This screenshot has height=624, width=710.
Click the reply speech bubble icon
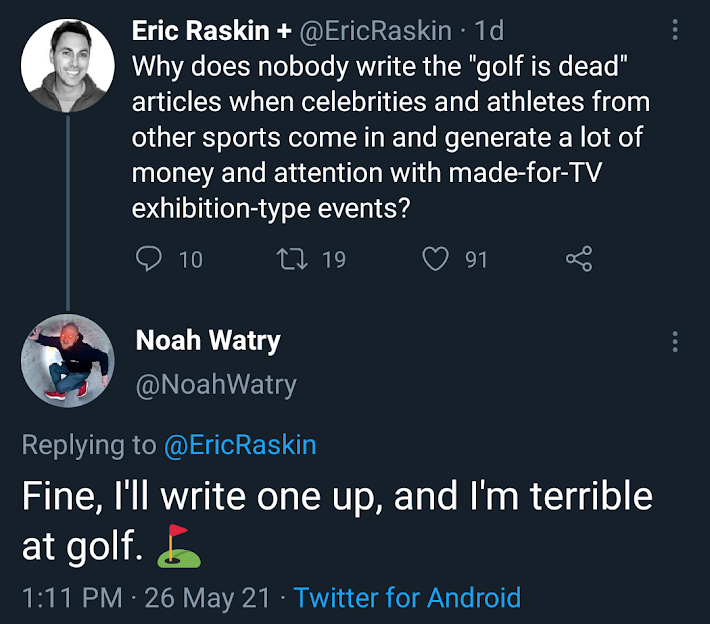[x=147, y=260]
